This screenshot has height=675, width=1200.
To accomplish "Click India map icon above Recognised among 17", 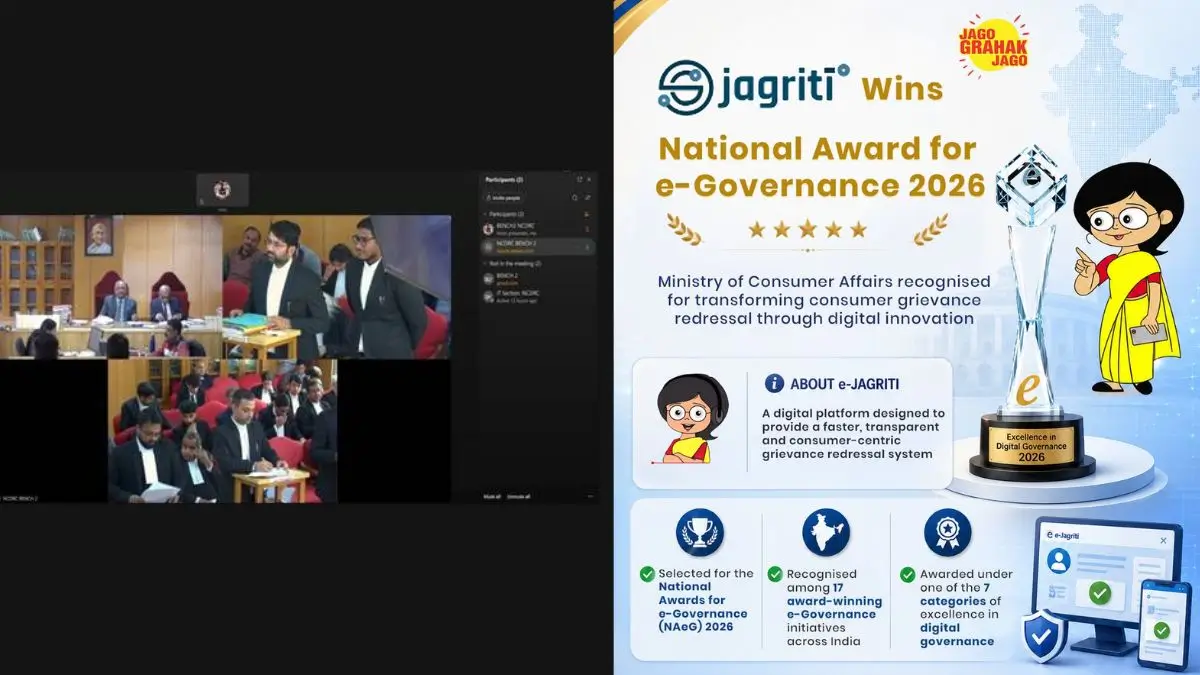I will 826,533.
